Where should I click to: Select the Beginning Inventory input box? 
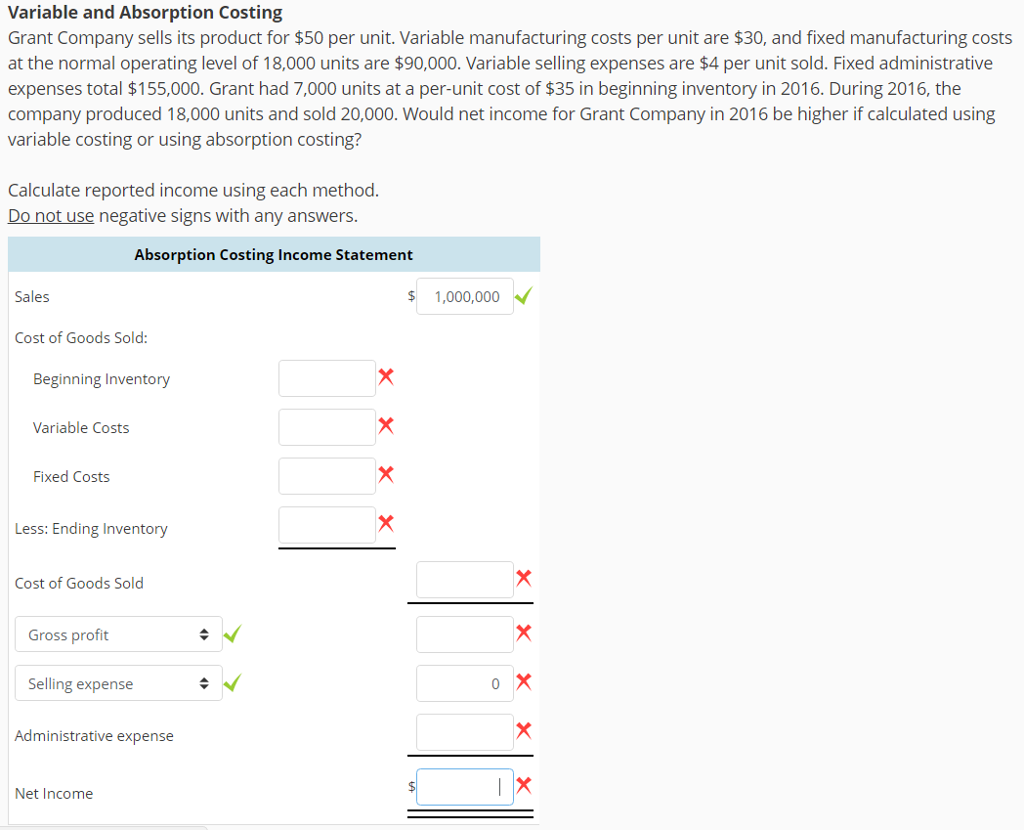(x=327, y=378)
